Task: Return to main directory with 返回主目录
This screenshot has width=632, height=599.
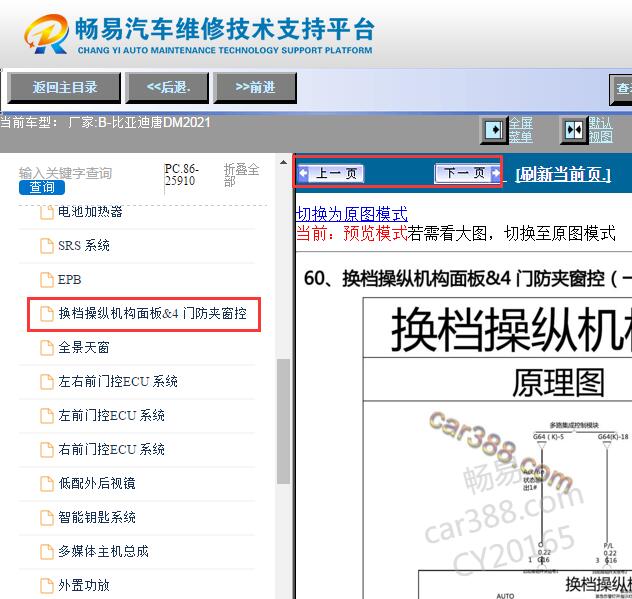Action: point(64,87)
